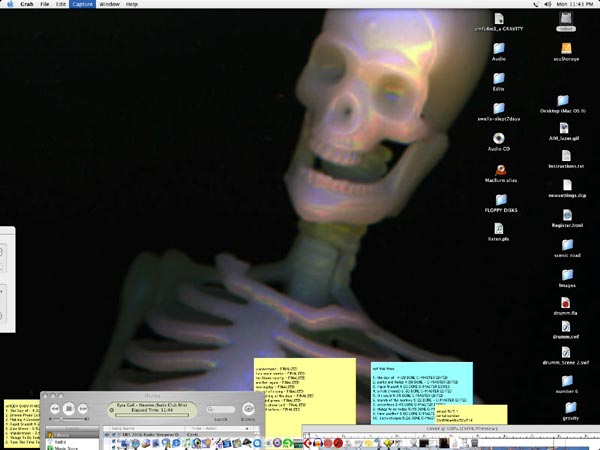The width and height of the screenshot is (600, 450).
Task: Click the Browse eye button in iTunes
Action: coord(248,409)
